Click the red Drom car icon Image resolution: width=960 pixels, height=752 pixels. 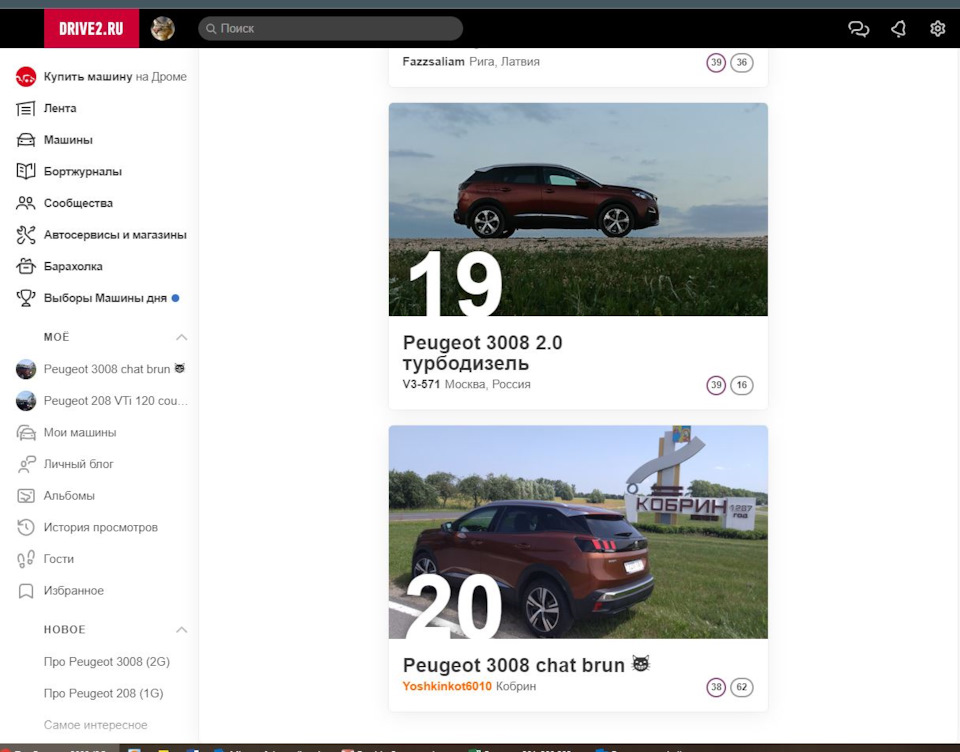click(x=26, y=77)
